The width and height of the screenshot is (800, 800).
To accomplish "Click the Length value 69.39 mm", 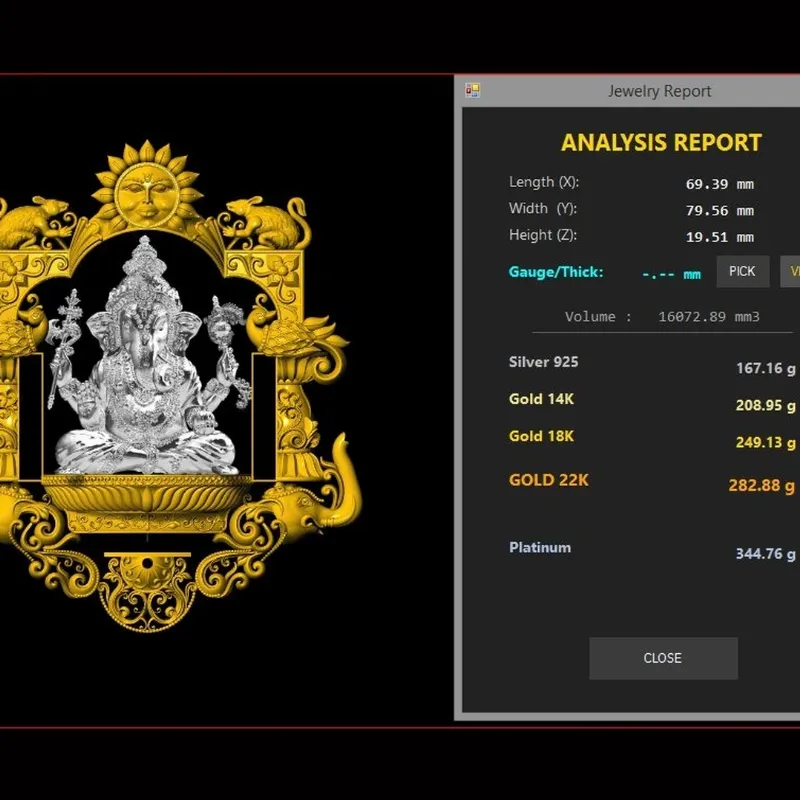I will (719, 184).
